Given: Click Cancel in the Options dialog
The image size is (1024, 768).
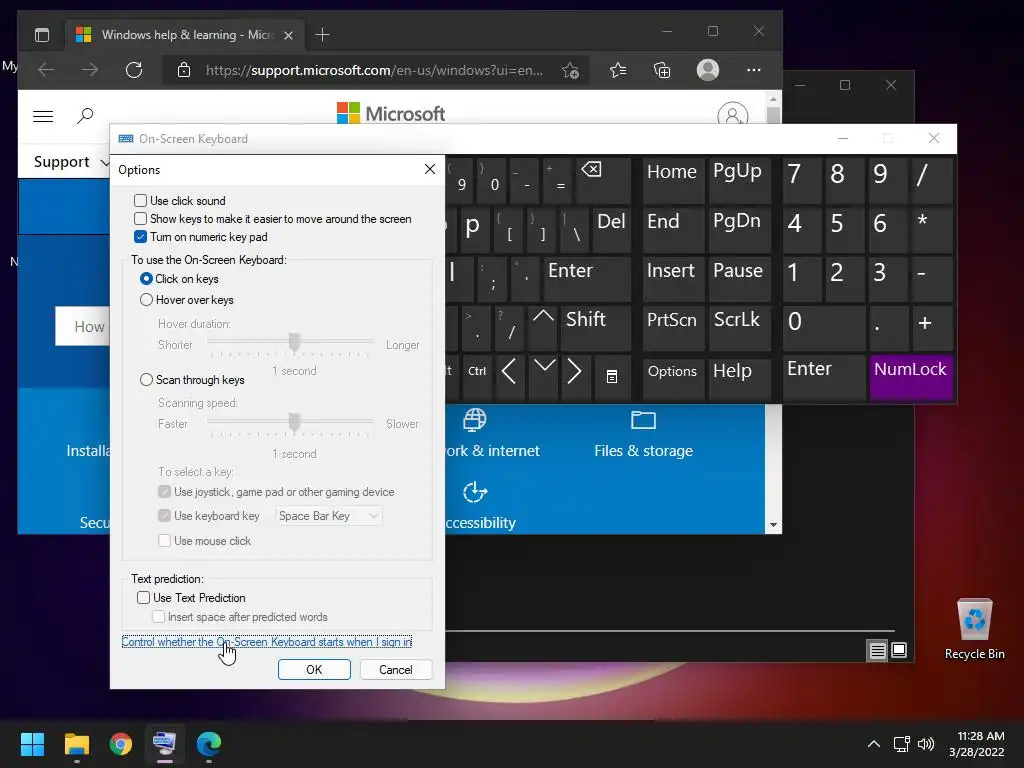Looking at the screenshot, I should coord(396,669).
